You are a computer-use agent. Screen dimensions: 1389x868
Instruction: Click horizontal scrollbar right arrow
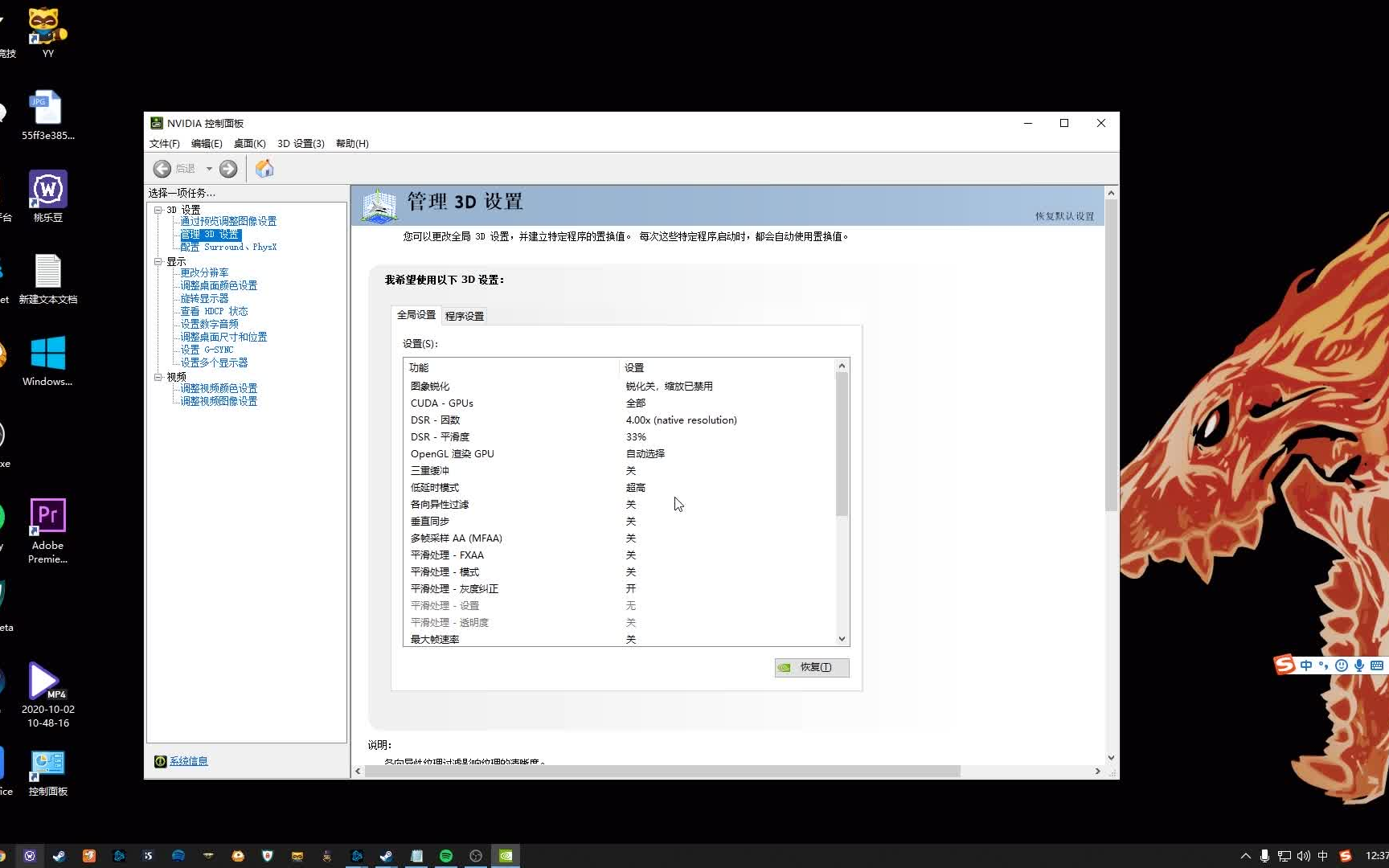pos(1098,772)
